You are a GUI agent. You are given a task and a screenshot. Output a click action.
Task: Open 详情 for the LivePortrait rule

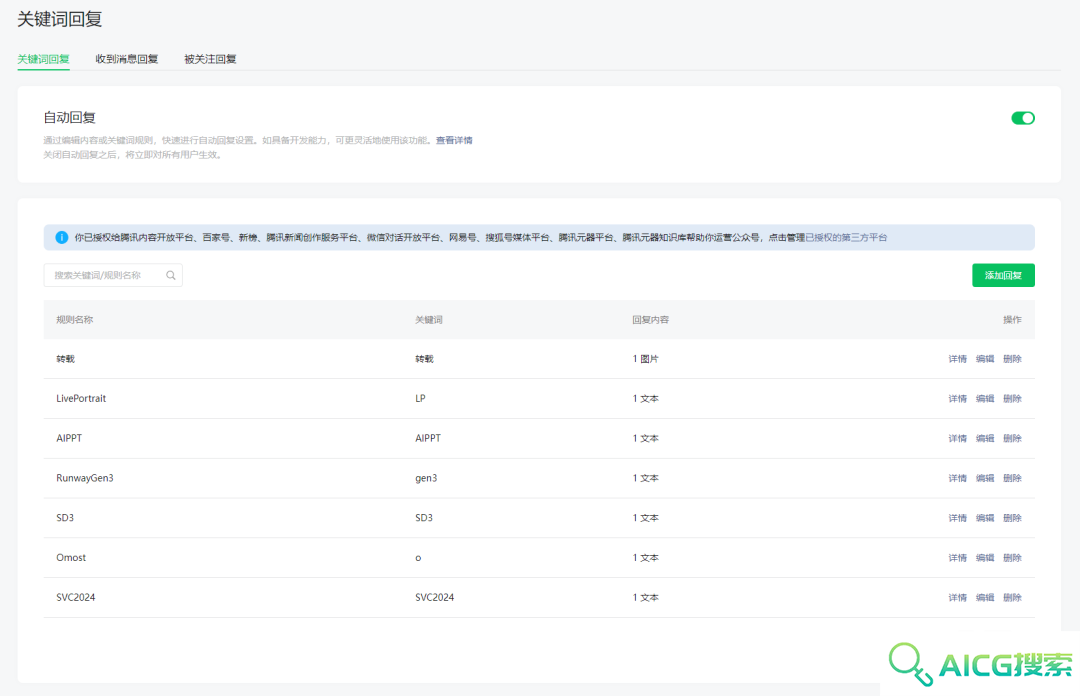957,399
